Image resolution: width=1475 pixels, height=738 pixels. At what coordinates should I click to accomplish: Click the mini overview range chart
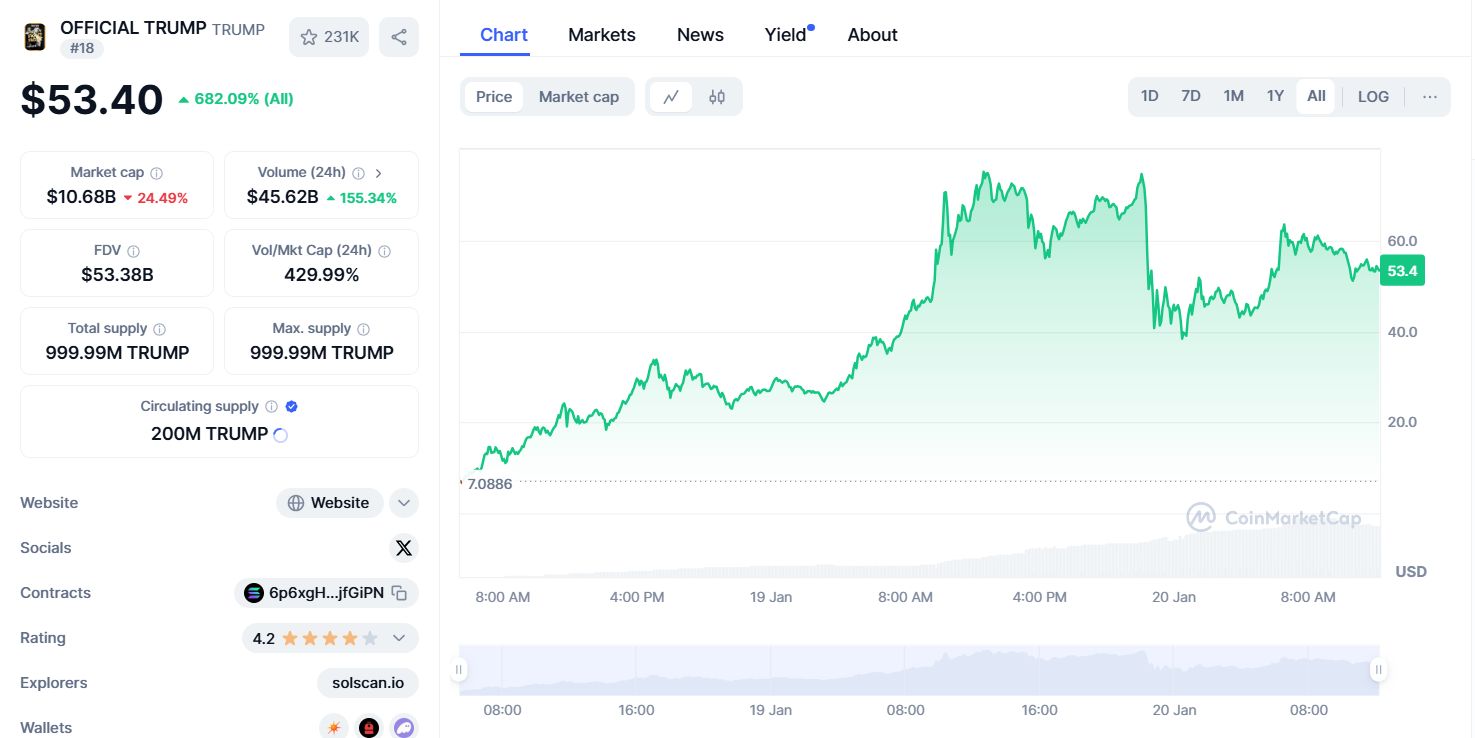pos(919,670)
